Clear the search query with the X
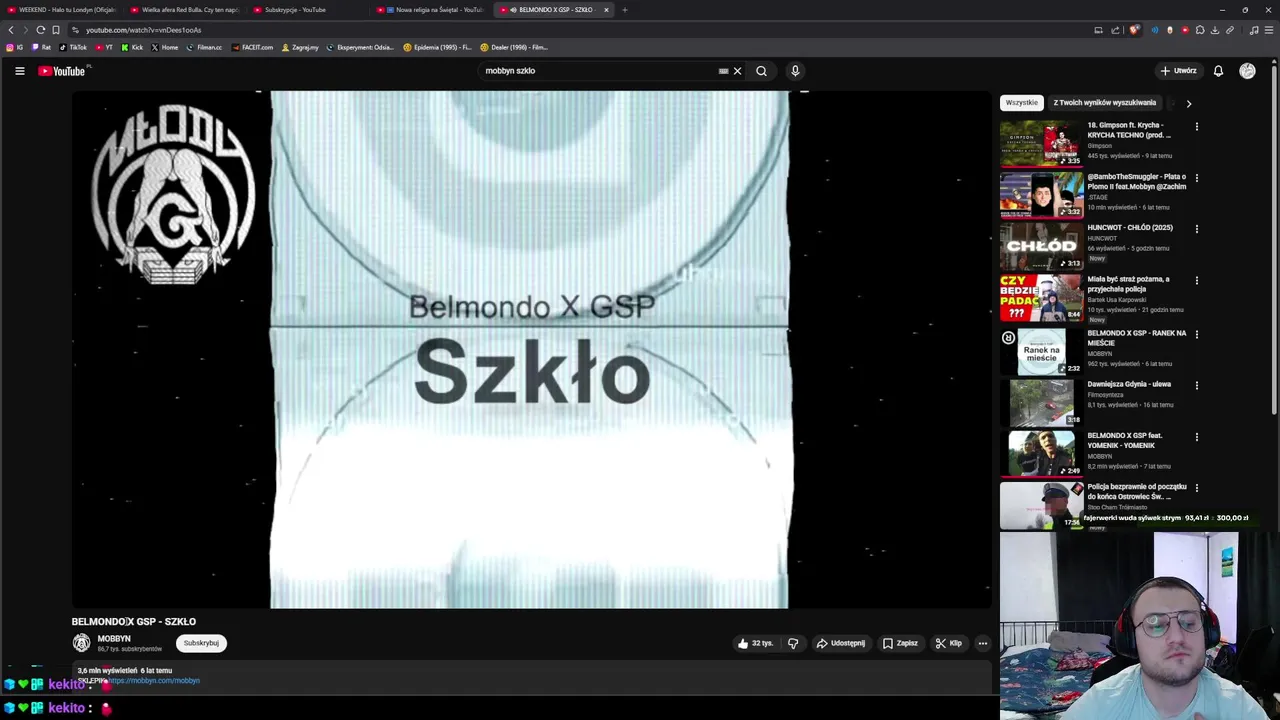 click(x=737, y=71)
